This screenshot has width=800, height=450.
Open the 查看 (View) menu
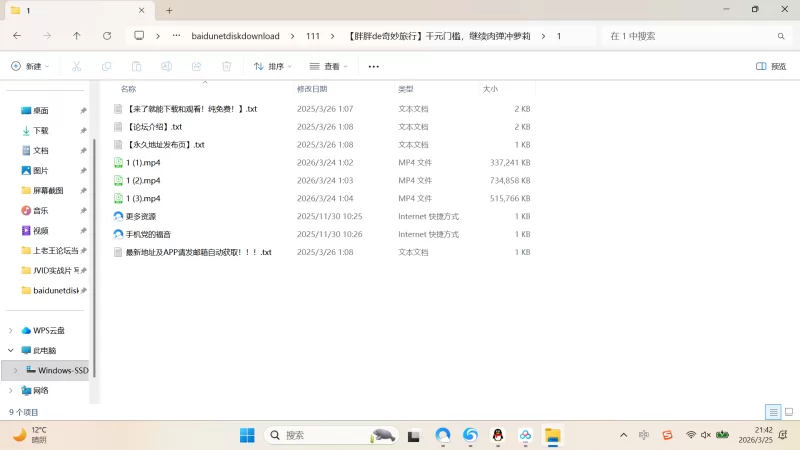point(329,66)
